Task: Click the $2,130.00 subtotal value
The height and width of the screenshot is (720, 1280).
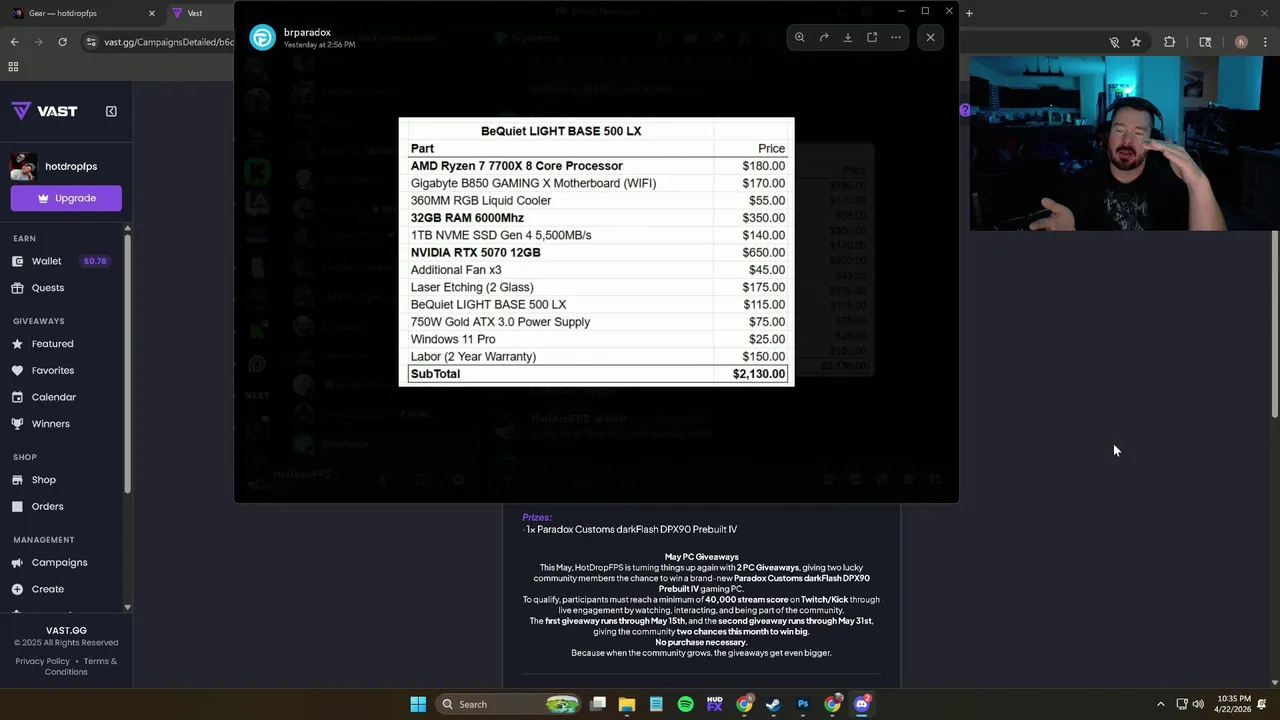Action: coord(759,374)
